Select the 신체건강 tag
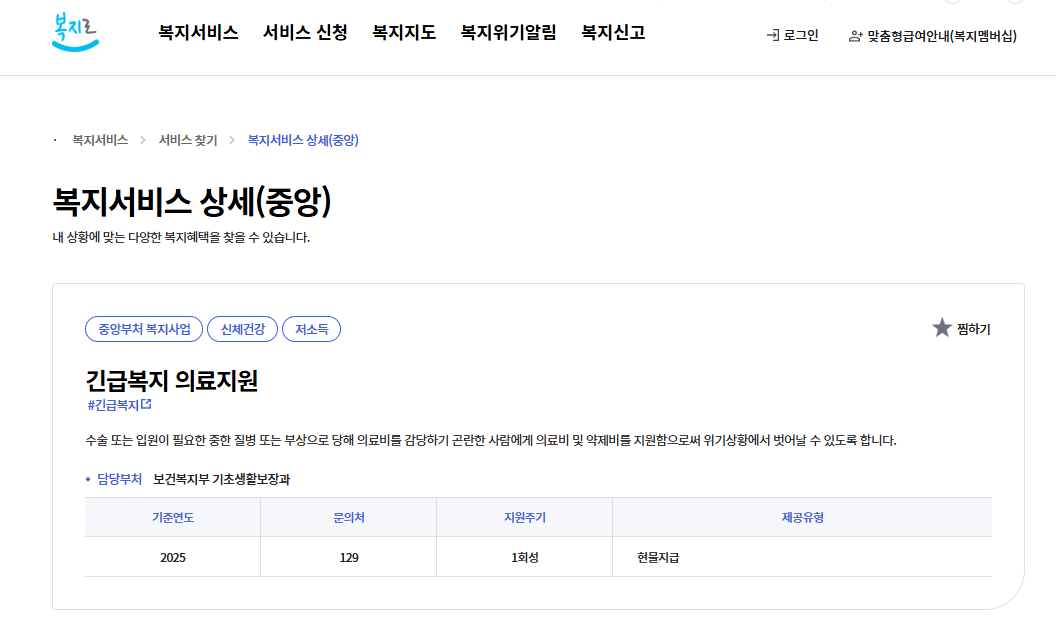The image size is (1056, 624). [x=242, y=329]
